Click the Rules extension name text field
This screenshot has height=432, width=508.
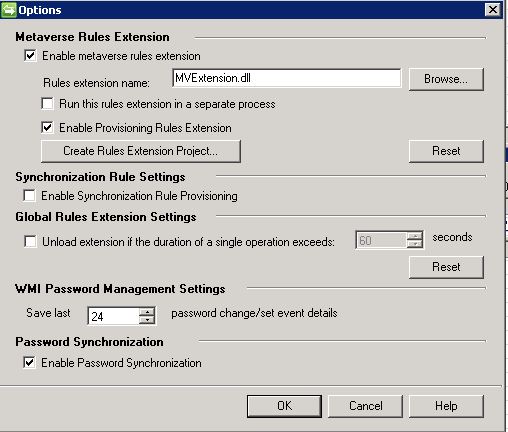(287, 78)
